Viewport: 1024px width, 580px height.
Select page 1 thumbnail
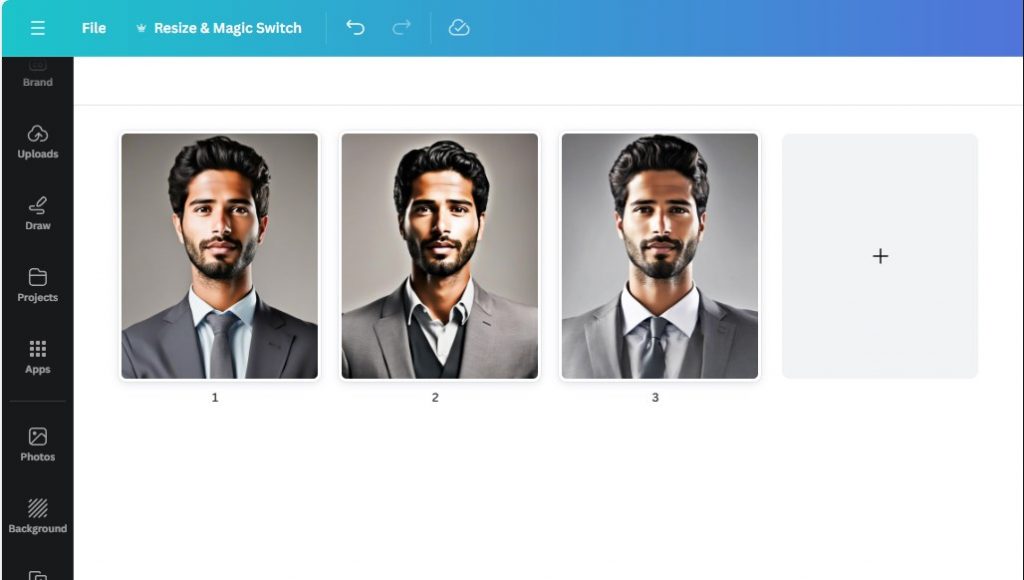[x=218, y=256]
